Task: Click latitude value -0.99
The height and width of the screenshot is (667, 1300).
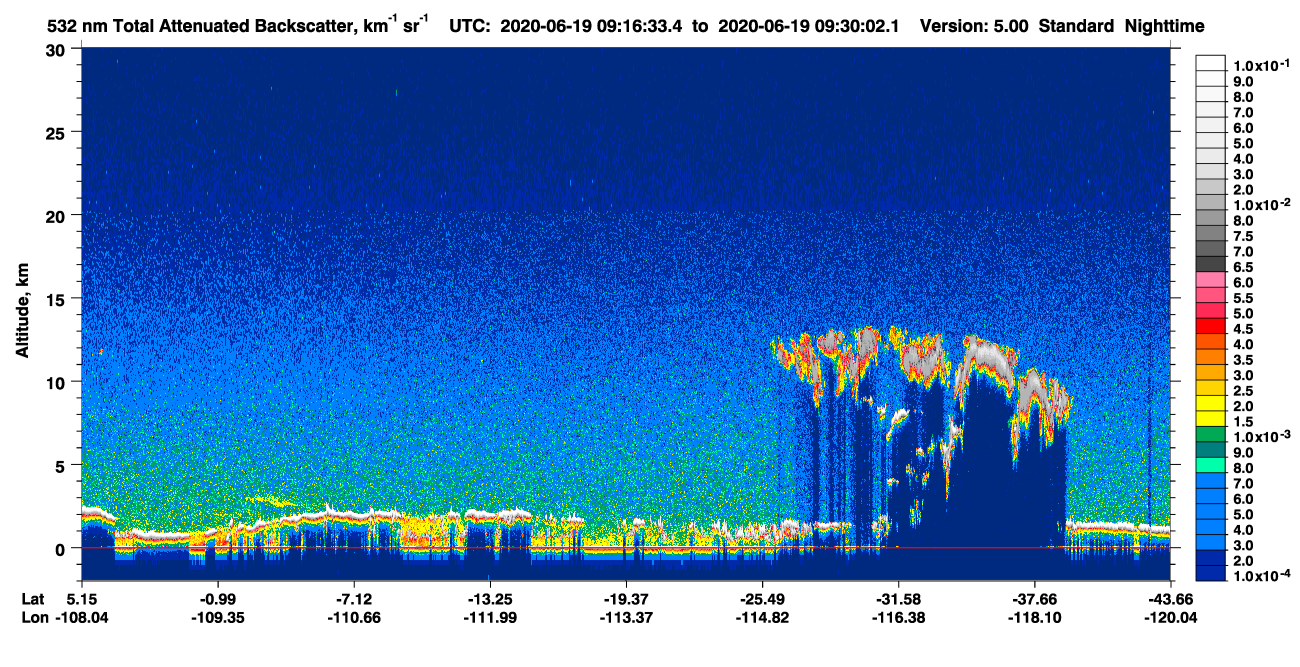Action: click(x=217, y=599)
